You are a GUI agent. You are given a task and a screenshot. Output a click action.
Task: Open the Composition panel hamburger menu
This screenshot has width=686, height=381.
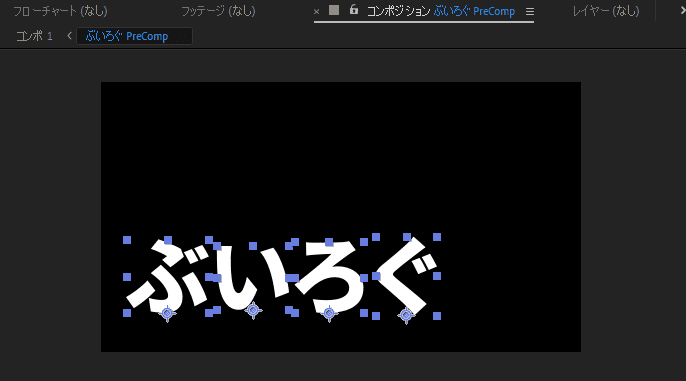coord(530,12)
